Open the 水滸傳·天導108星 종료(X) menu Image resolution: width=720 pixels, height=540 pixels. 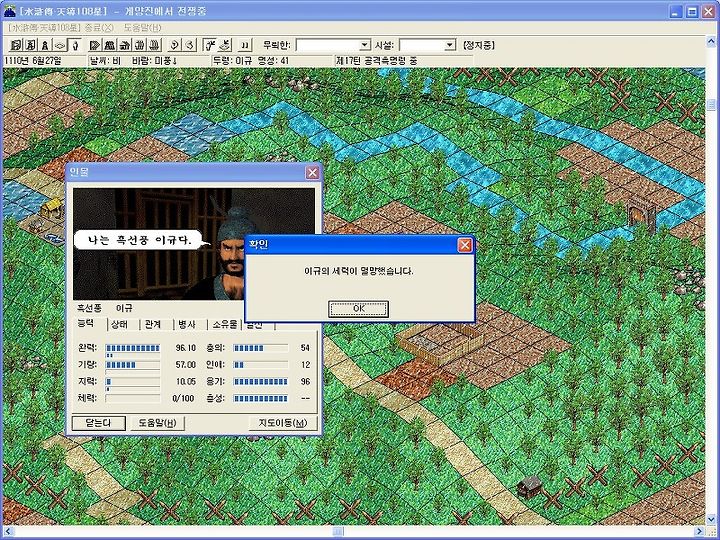pyautogui.click(x=61, y=28)
